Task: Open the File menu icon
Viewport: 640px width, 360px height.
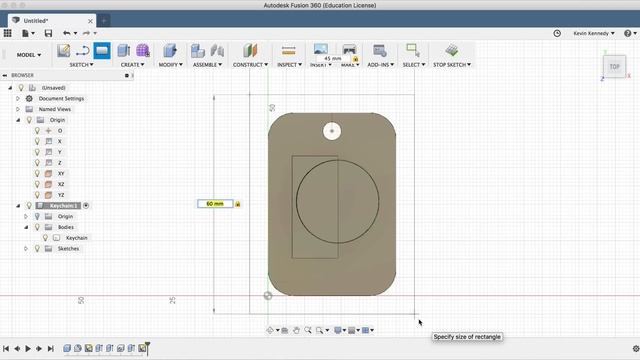Action: pyautogui.click(x=28, y=33)
